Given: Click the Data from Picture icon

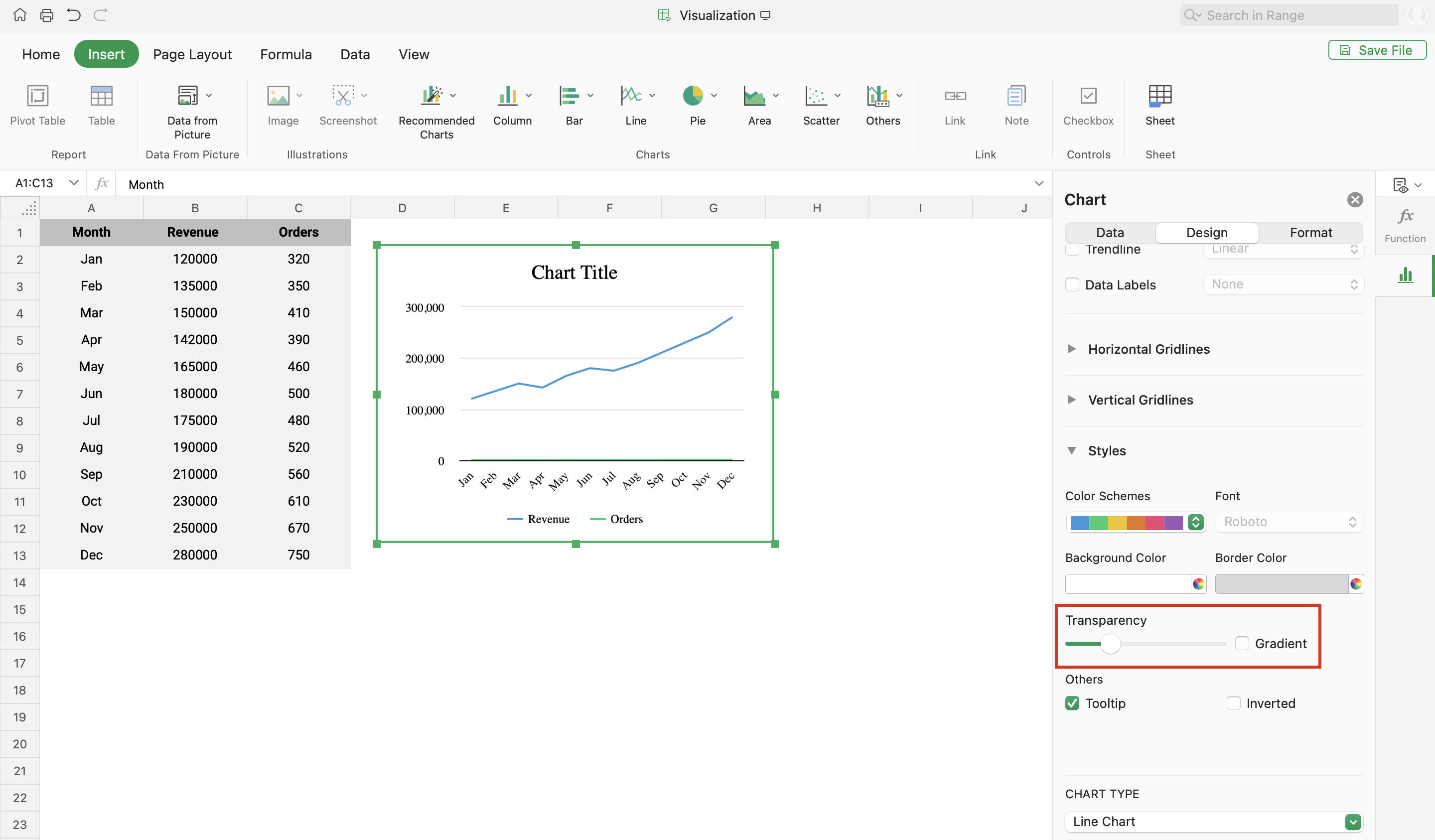Looking at the screenshot, I should click(188, 96).
